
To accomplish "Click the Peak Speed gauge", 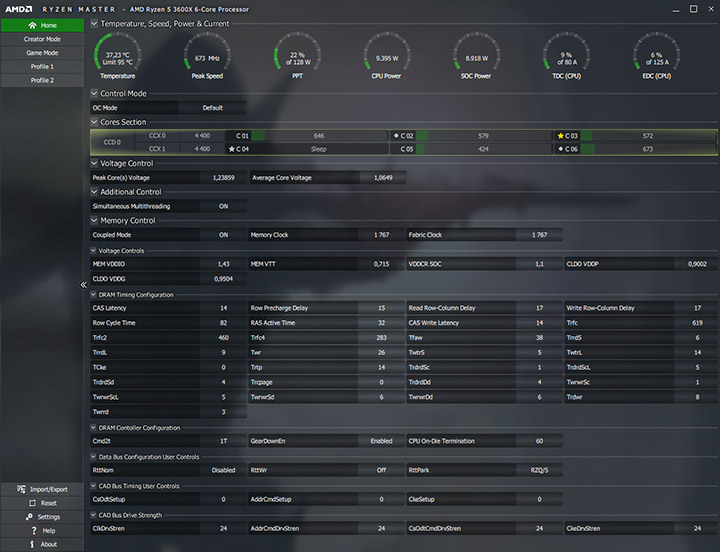I will click(x=207, y=56).
